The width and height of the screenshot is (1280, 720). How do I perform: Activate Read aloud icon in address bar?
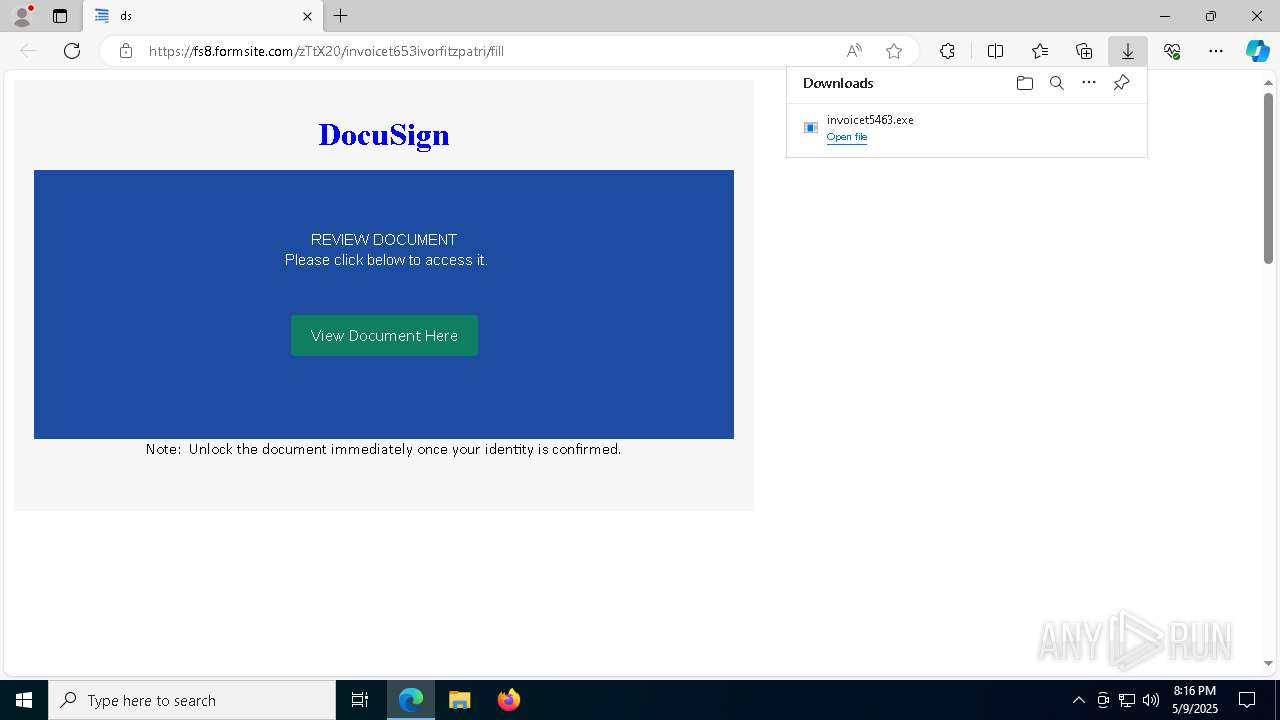pyautogui.click(x=854, y=51)
